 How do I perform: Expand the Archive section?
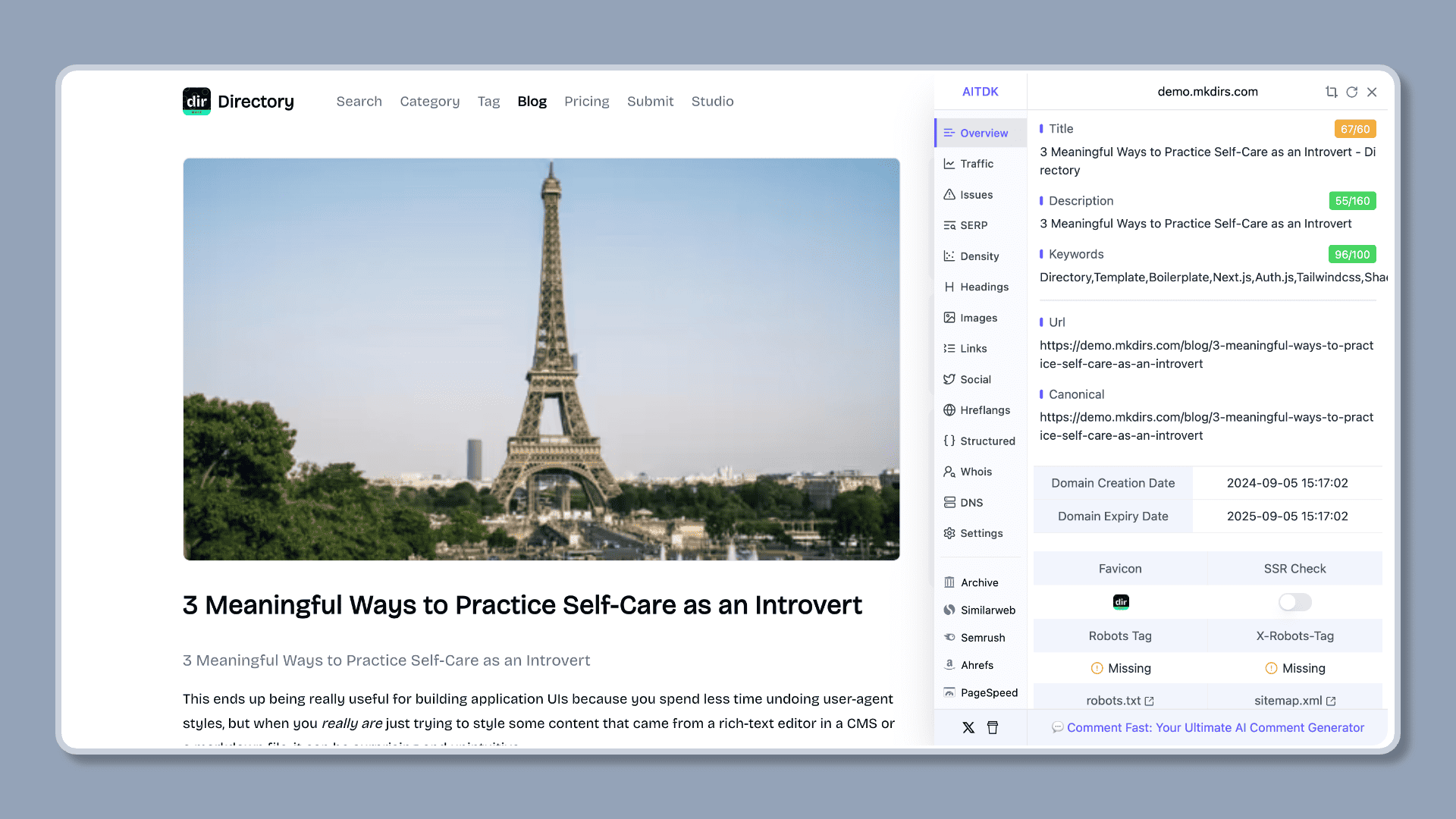(979, 582)
